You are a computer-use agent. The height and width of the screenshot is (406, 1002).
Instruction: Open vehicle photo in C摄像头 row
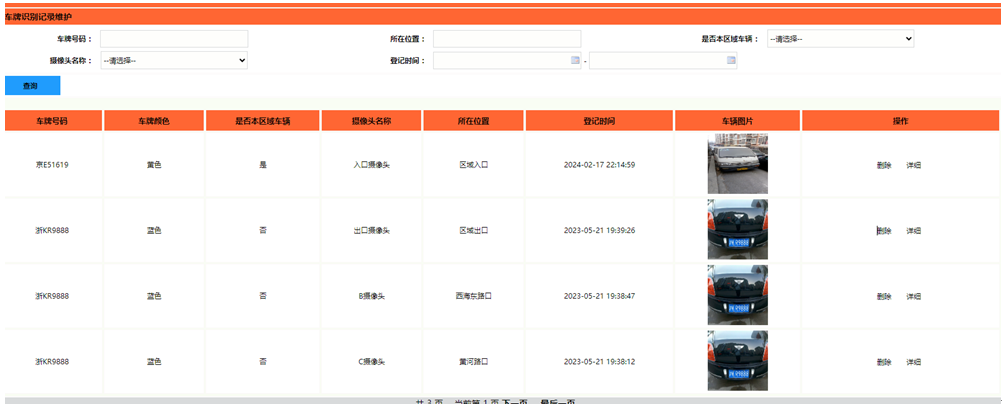click(x=737, y=361)
